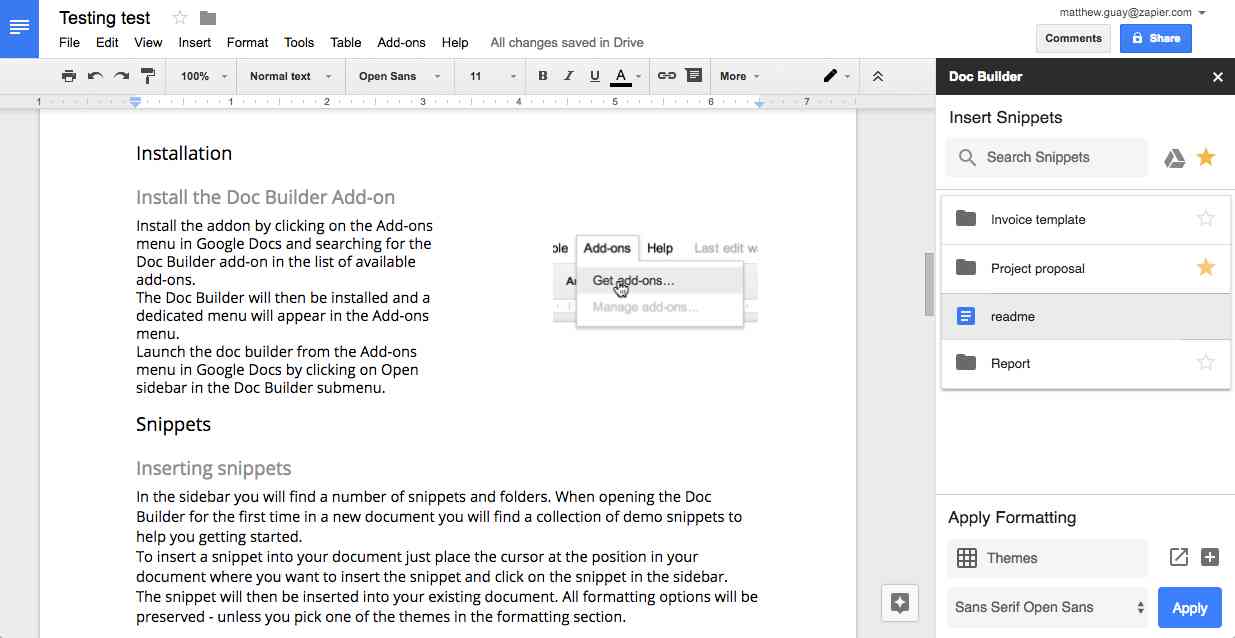The height and width of the screenshot is (638, 1235).
Task: Open the Report folder
Action: [1085, 364]
